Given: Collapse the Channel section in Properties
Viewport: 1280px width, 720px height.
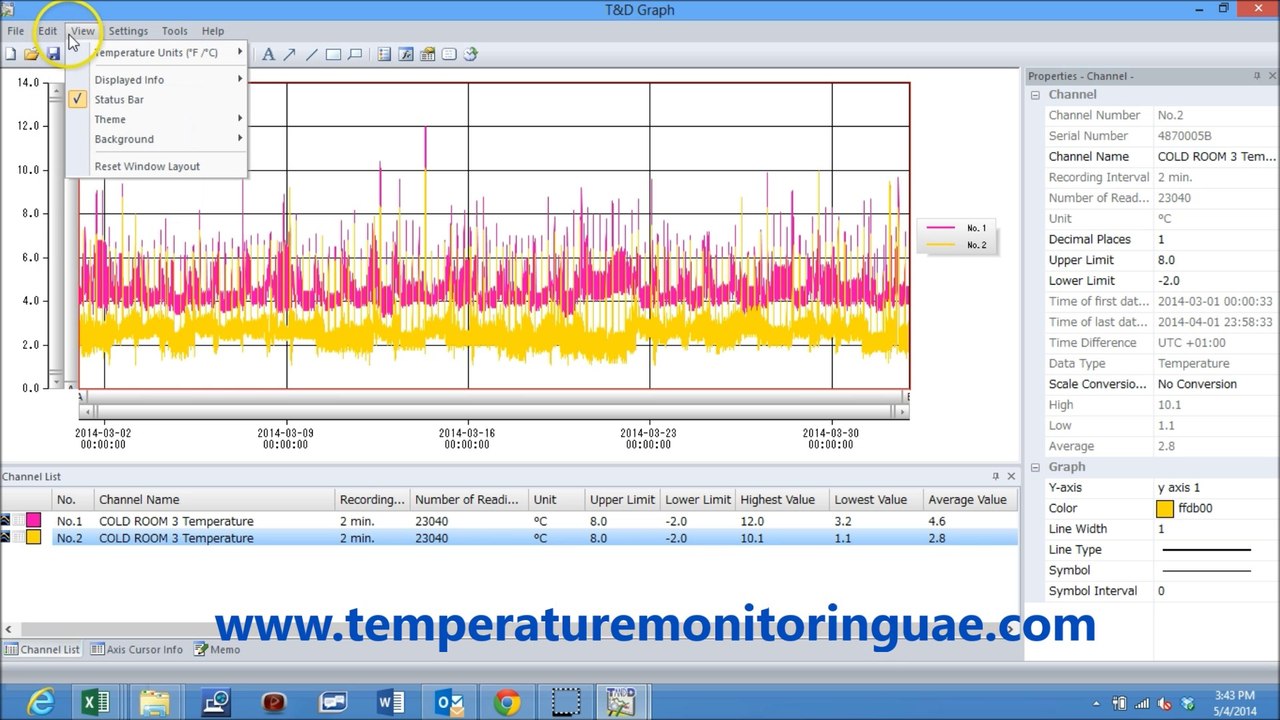Looking at the screenshot, I should [1035, 95].
